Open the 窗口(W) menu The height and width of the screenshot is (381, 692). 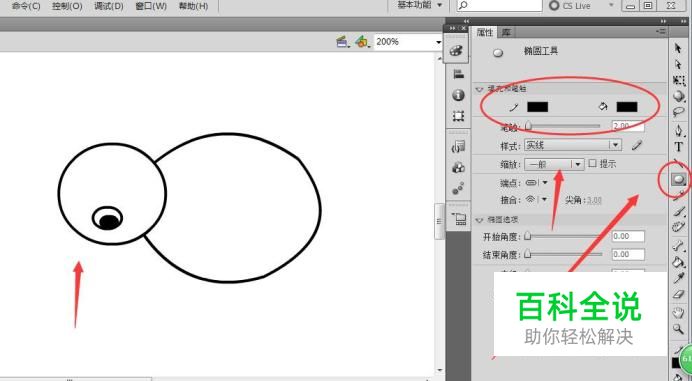(151, 6)
